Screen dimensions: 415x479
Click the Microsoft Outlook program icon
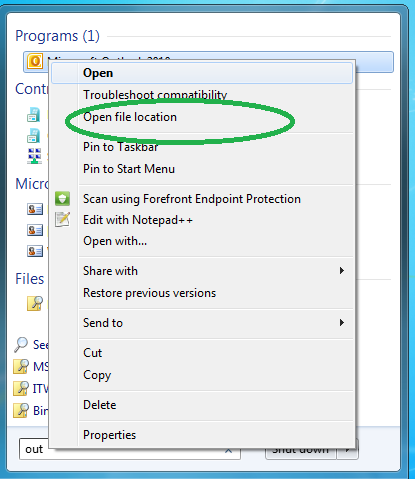35,61
